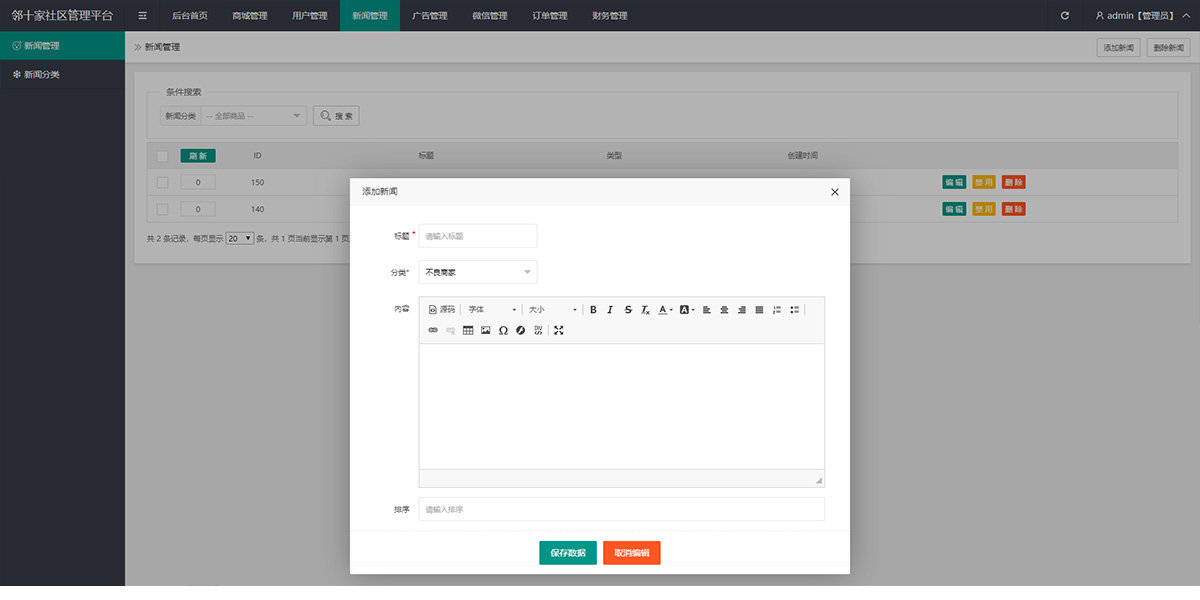
Task: Maximize the editor to fullscreen
Action: [x=559, y=330]
